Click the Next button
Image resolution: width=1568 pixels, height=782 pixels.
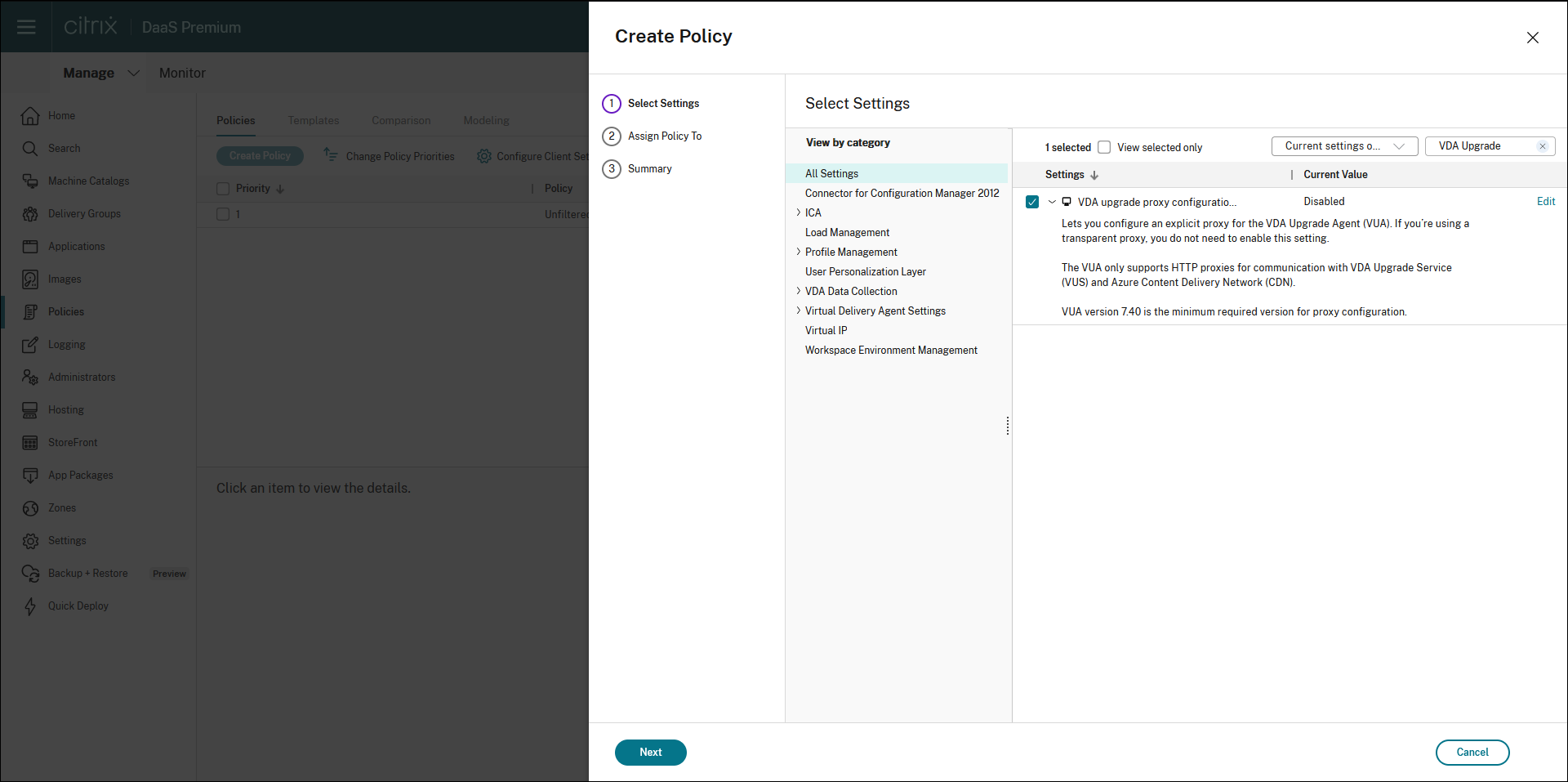651,753
